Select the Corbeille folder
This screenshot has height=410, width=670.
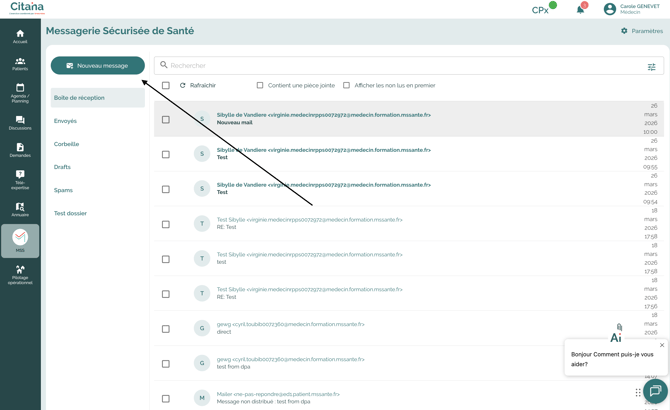pyautogui.click(x=66, y=144)
